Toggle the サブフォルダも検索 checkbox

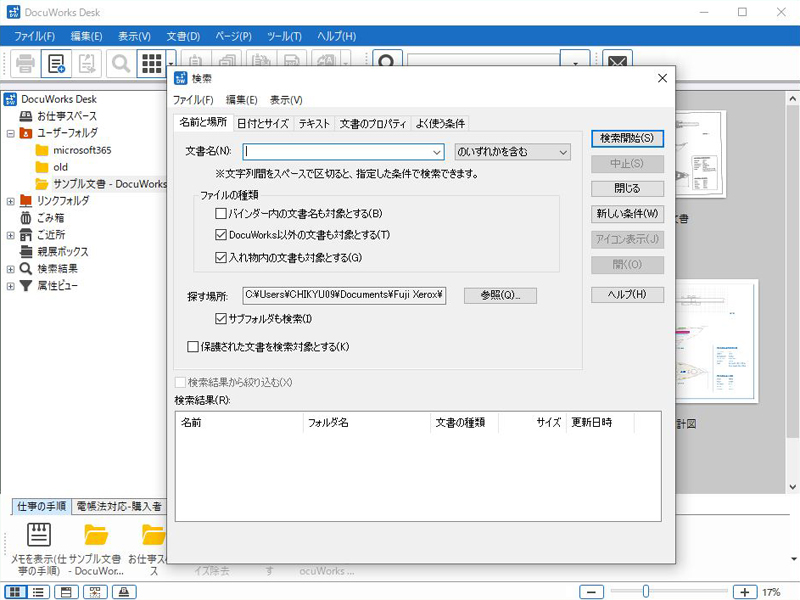221,319
